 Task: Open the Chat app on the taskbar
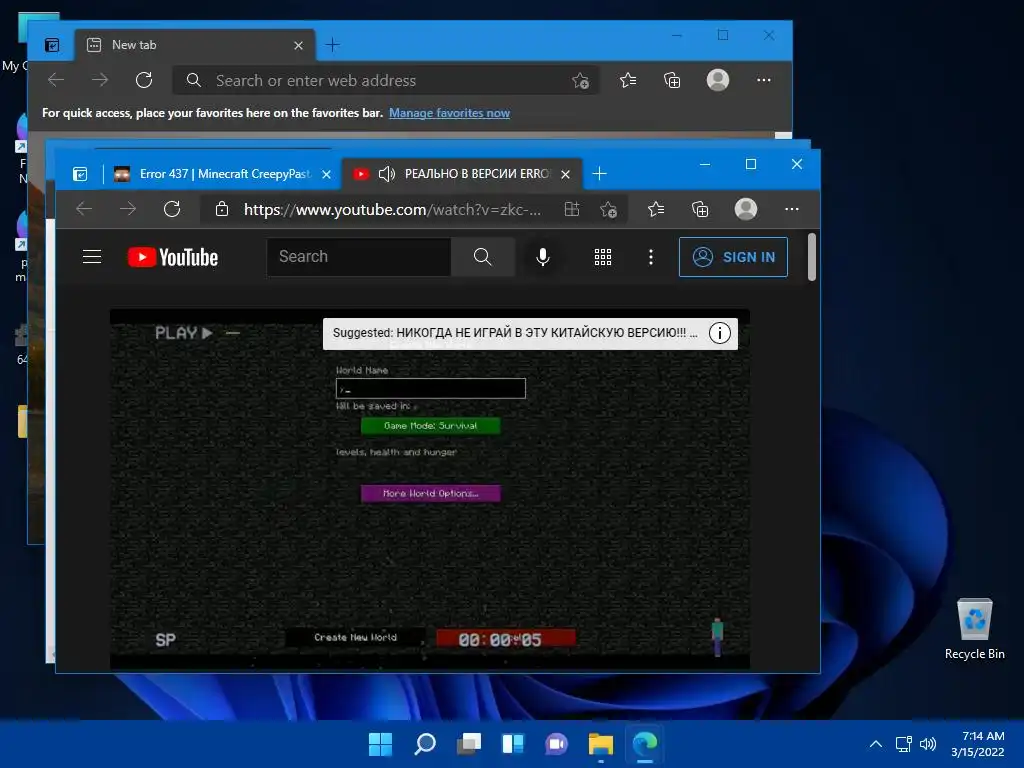(556, 744)
